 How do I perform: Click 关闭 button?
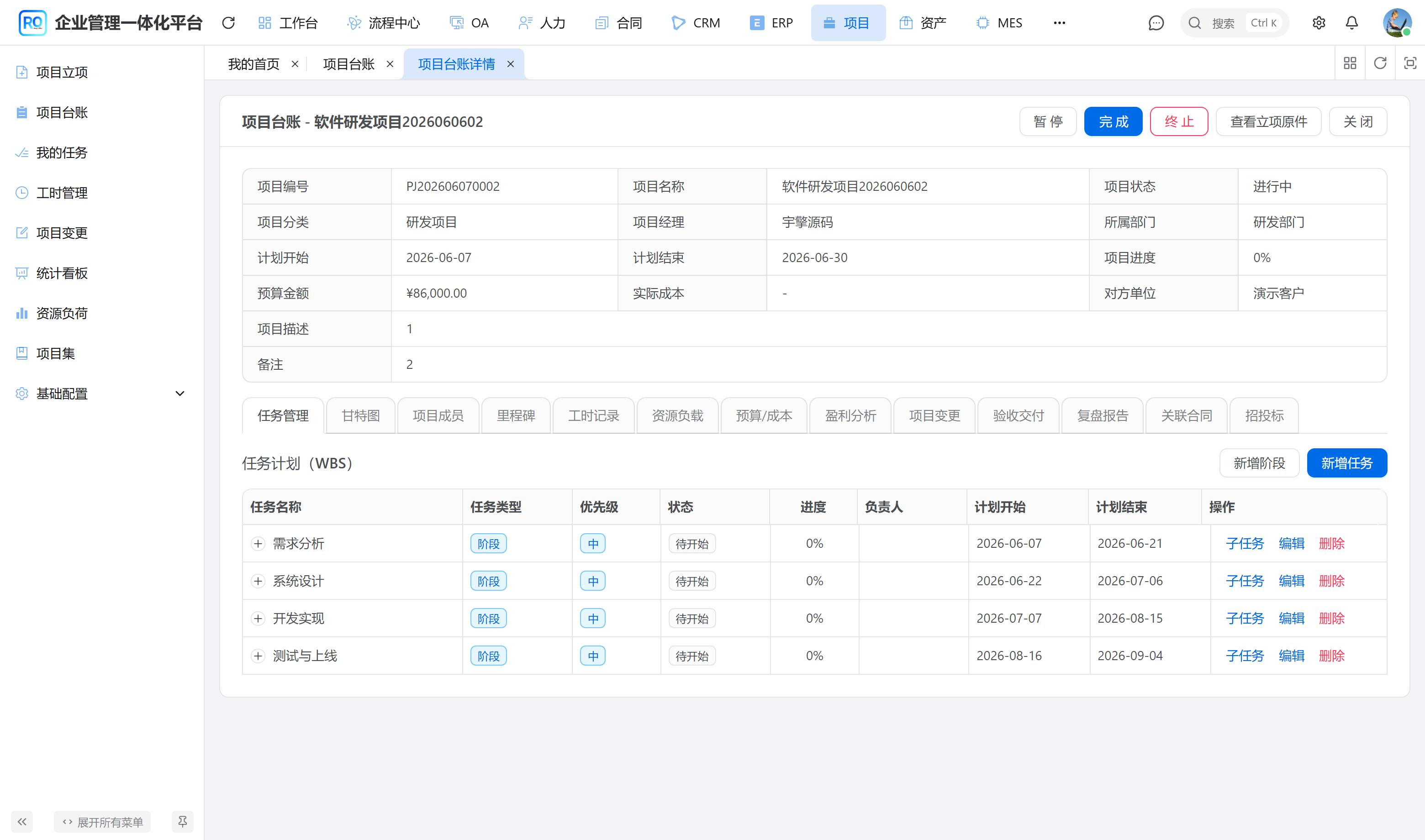point(1358,122)
